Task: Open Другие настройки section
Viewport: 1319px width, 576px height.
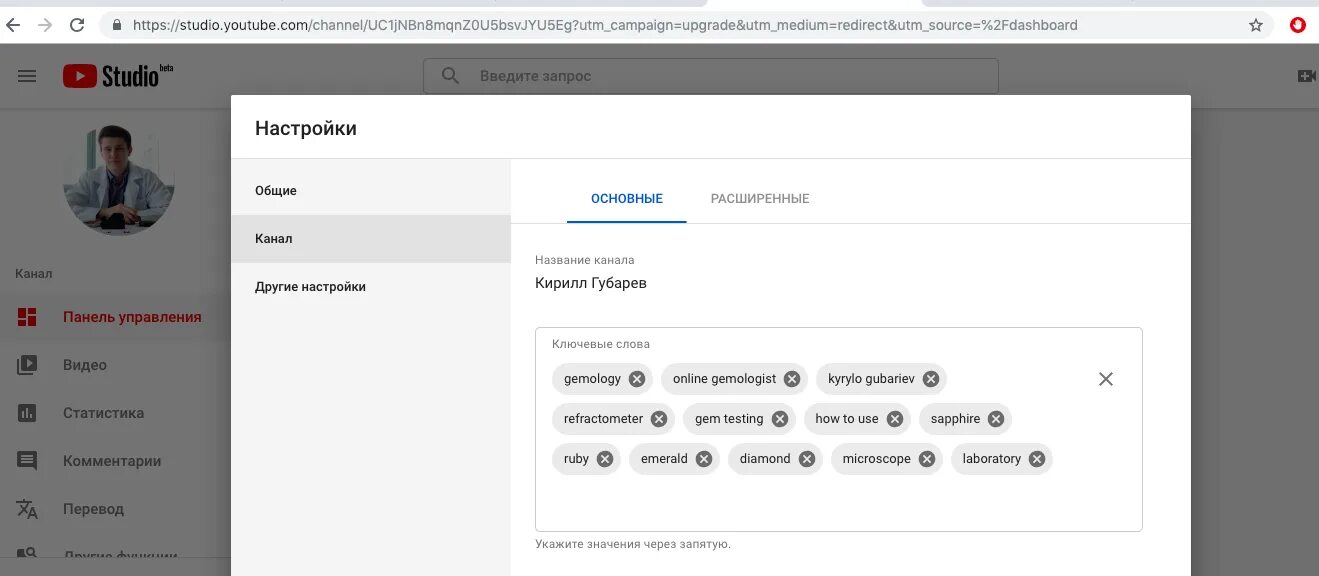Action: click(371, 287)
